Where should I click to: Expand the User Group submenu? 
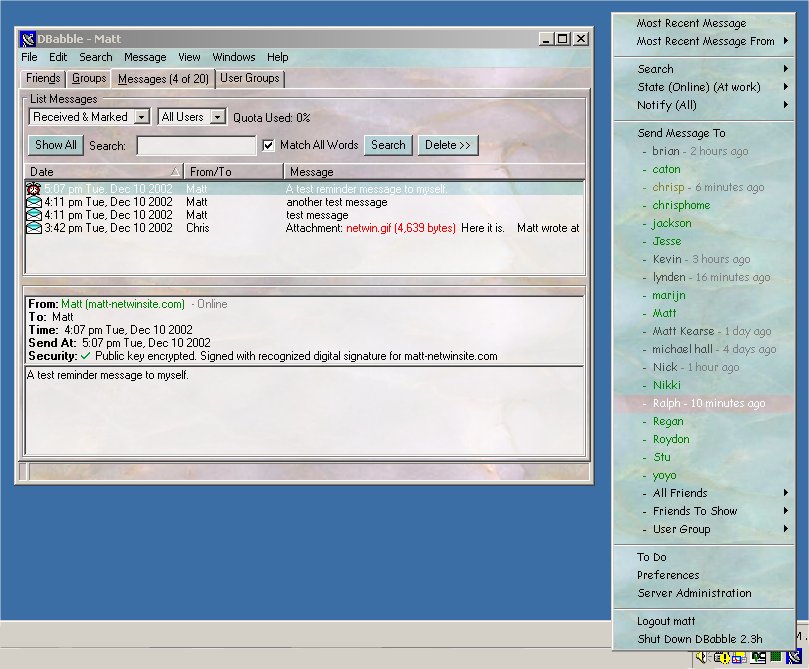pos(705,529)
